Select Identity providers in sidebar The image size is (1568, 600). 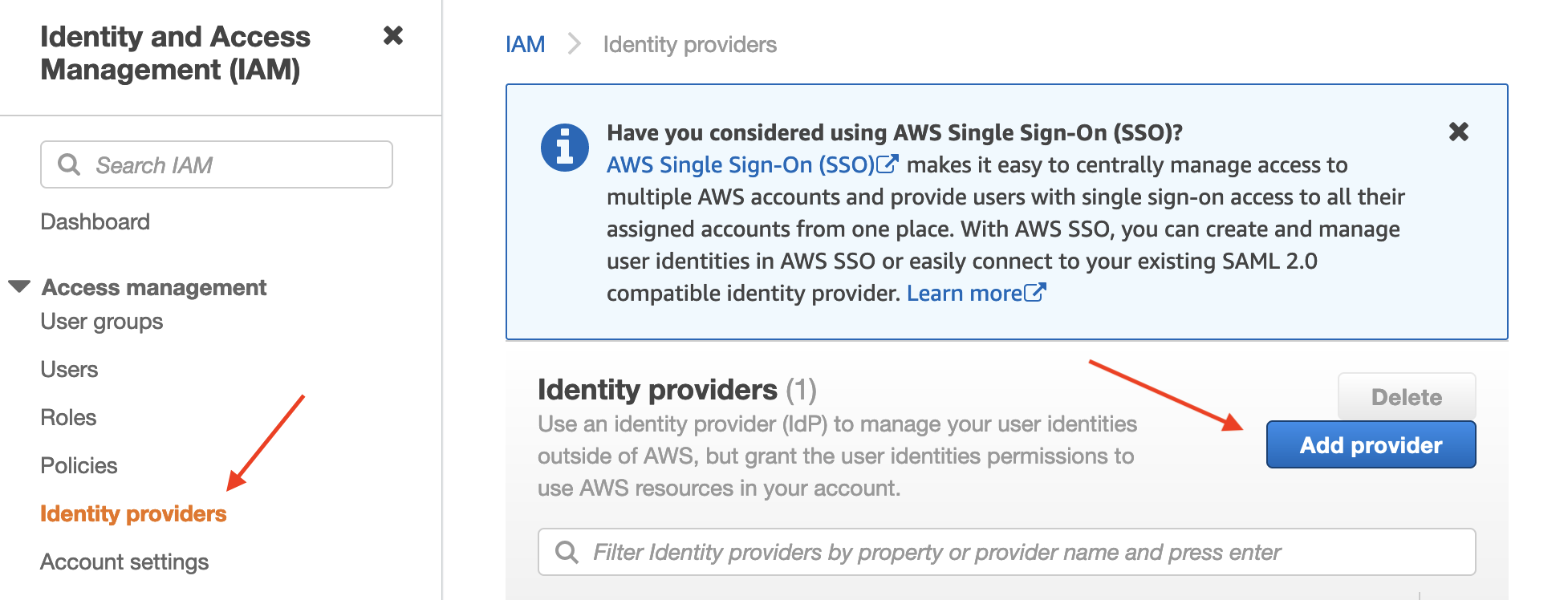(x=133, y=514)
